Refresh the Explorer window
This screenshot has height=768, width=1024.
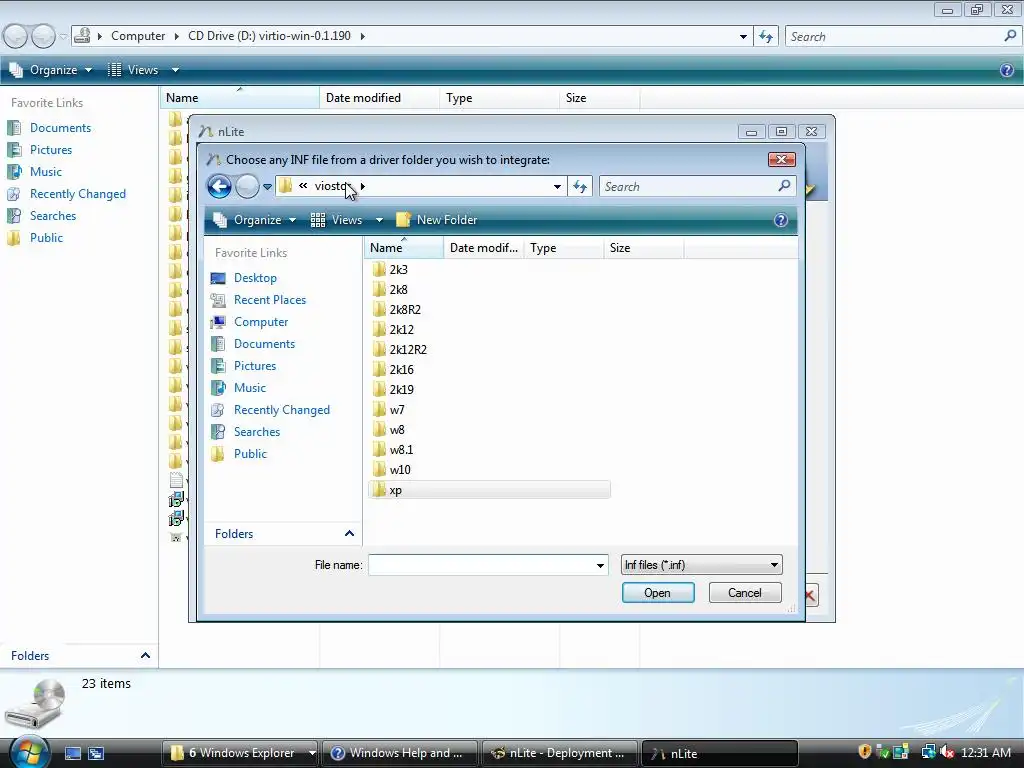[x=766, y=37]
